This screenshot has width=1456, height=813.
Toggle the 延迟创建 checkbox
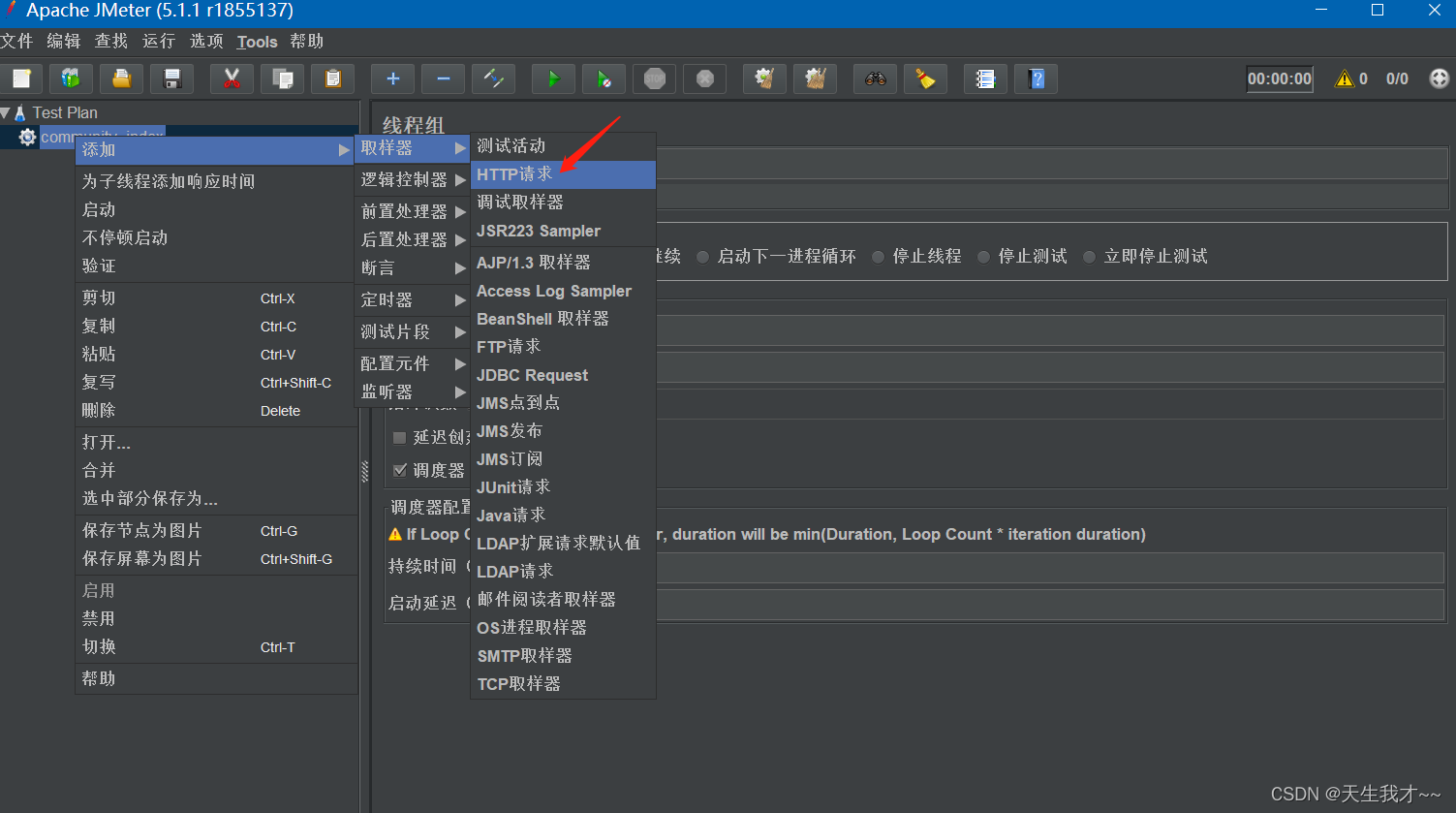399,438
